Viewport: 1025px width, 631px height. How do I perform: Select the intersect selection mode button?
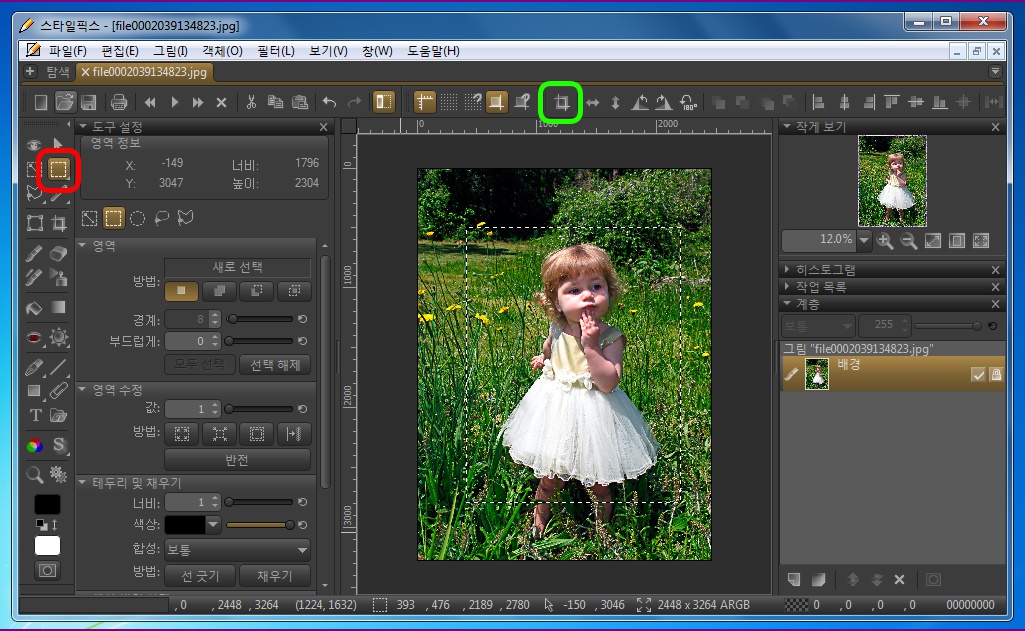click(x=294, y=291)
